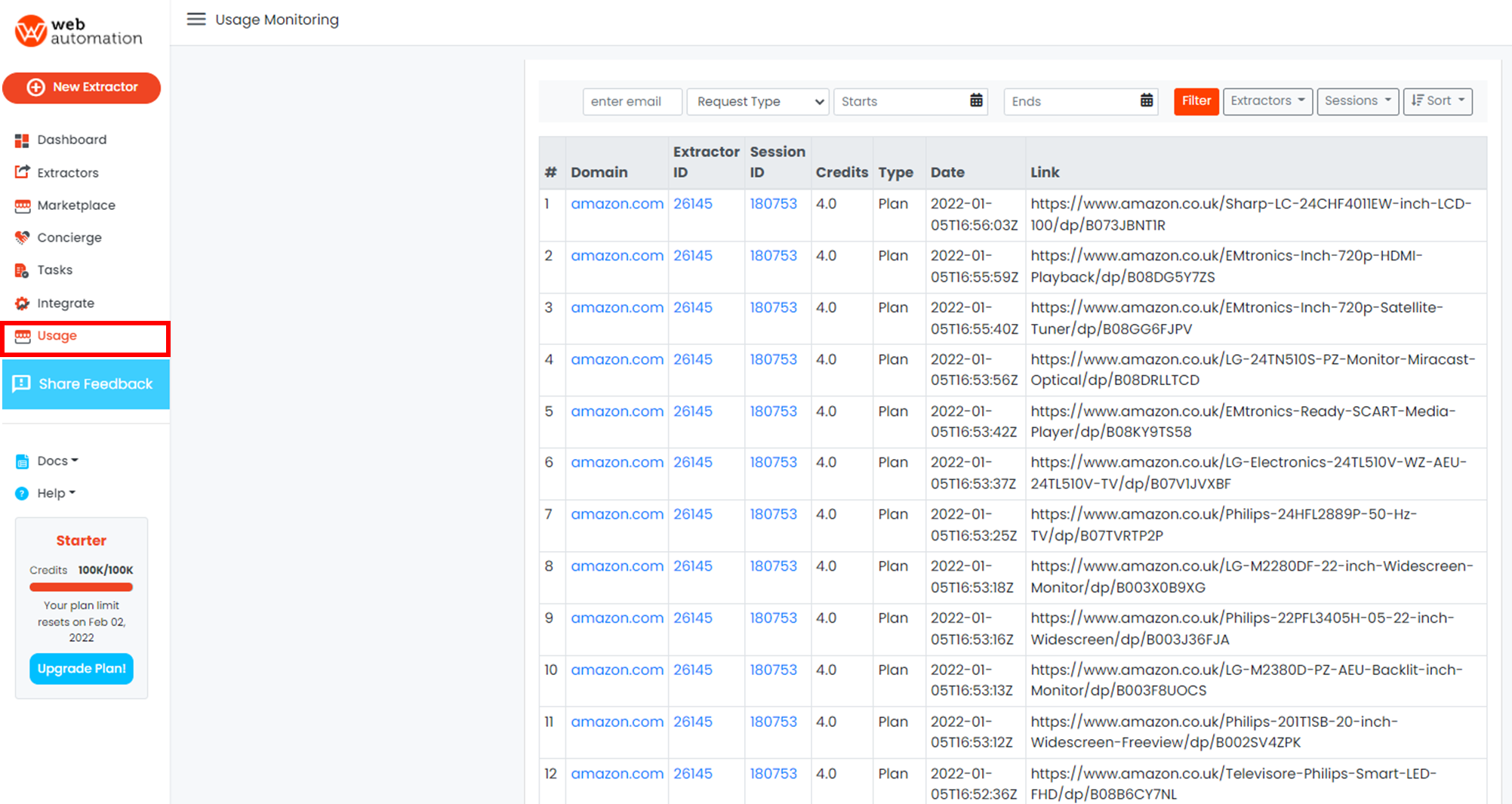Click the Credits column header
Viewport: 1512px width, 804px height.
tap(842, 172)
